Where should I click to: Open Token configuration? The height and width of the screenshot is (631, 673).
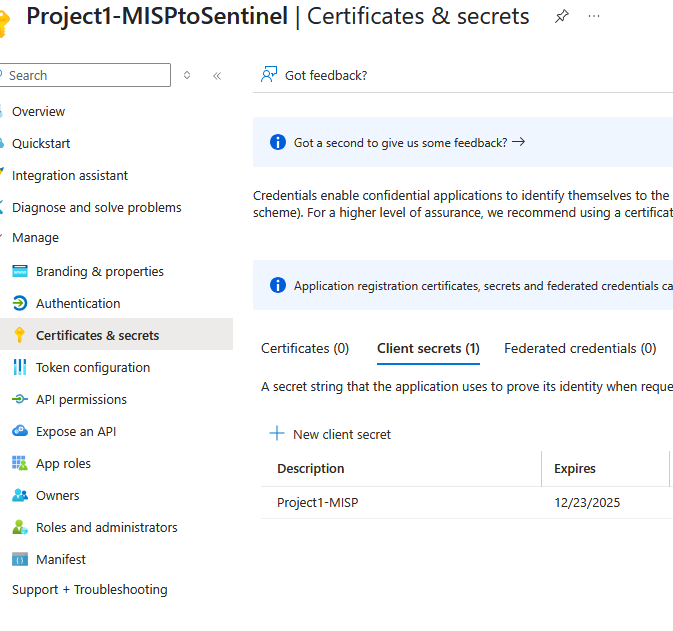pos(93,367)
